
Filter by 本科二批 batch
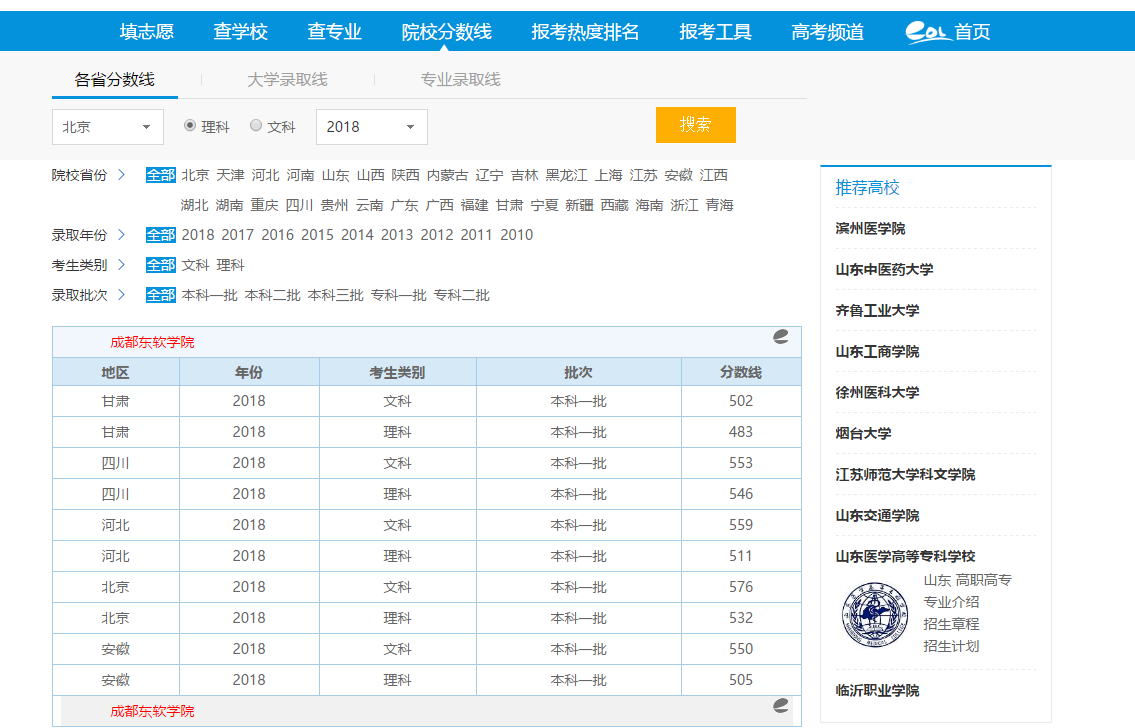(272, 295)
